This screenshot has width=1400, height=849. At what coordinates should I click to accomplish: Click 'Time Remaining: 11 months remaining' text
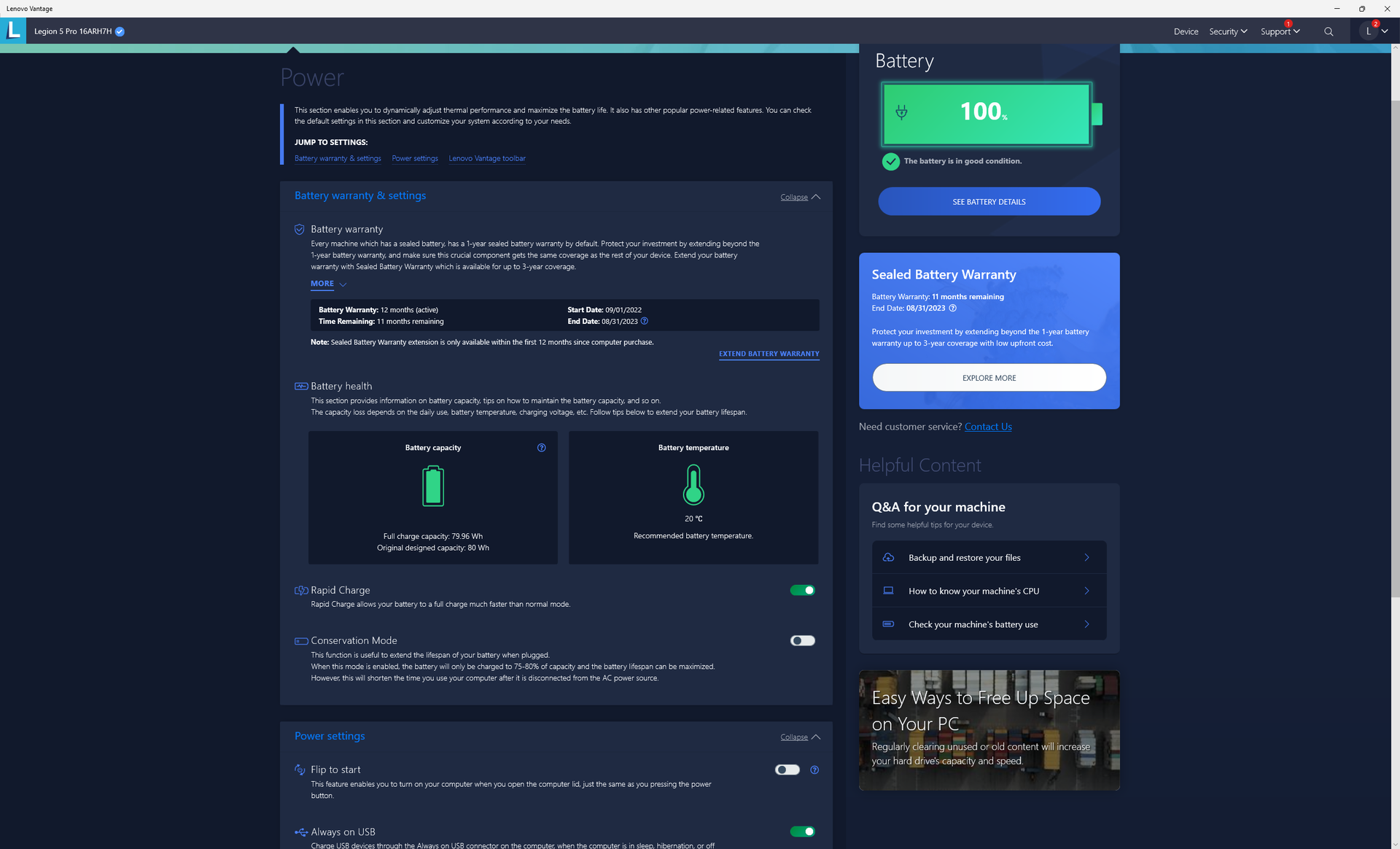tap(381, 322)
